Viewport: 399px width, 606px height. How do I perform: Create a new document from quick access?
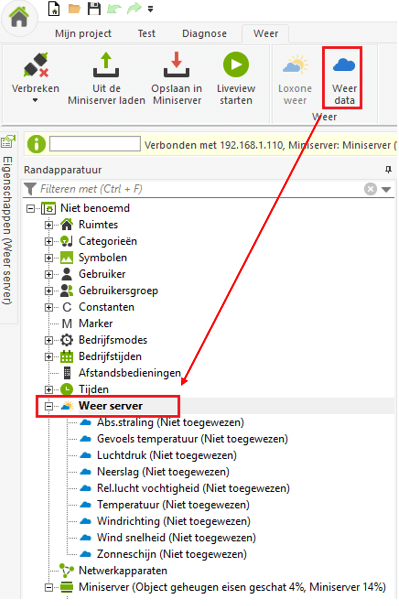tap(54, 8)
